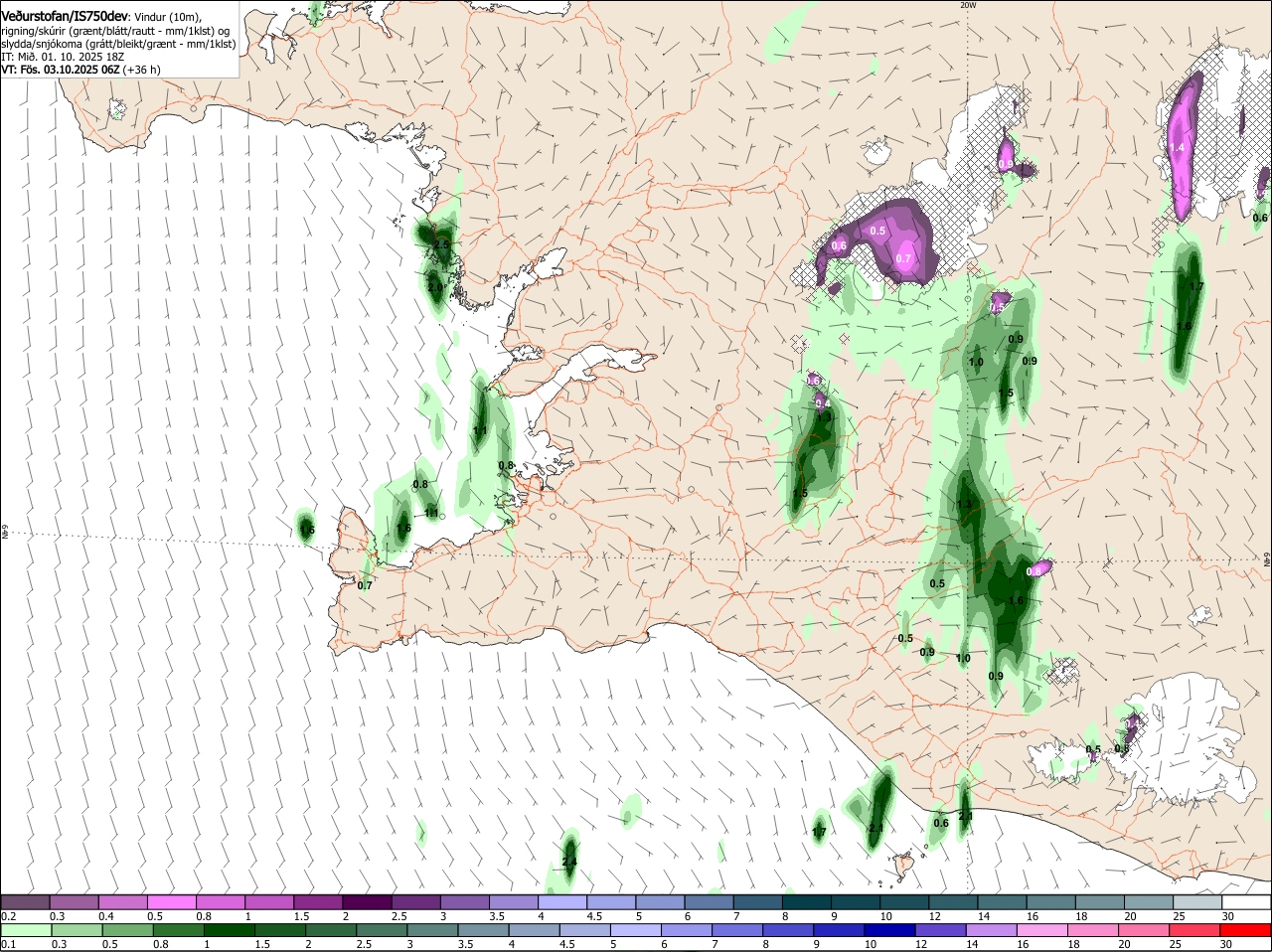
Task: Click the white 0.9 value on the northern glacier
Action: click(x=1006, y=165)
